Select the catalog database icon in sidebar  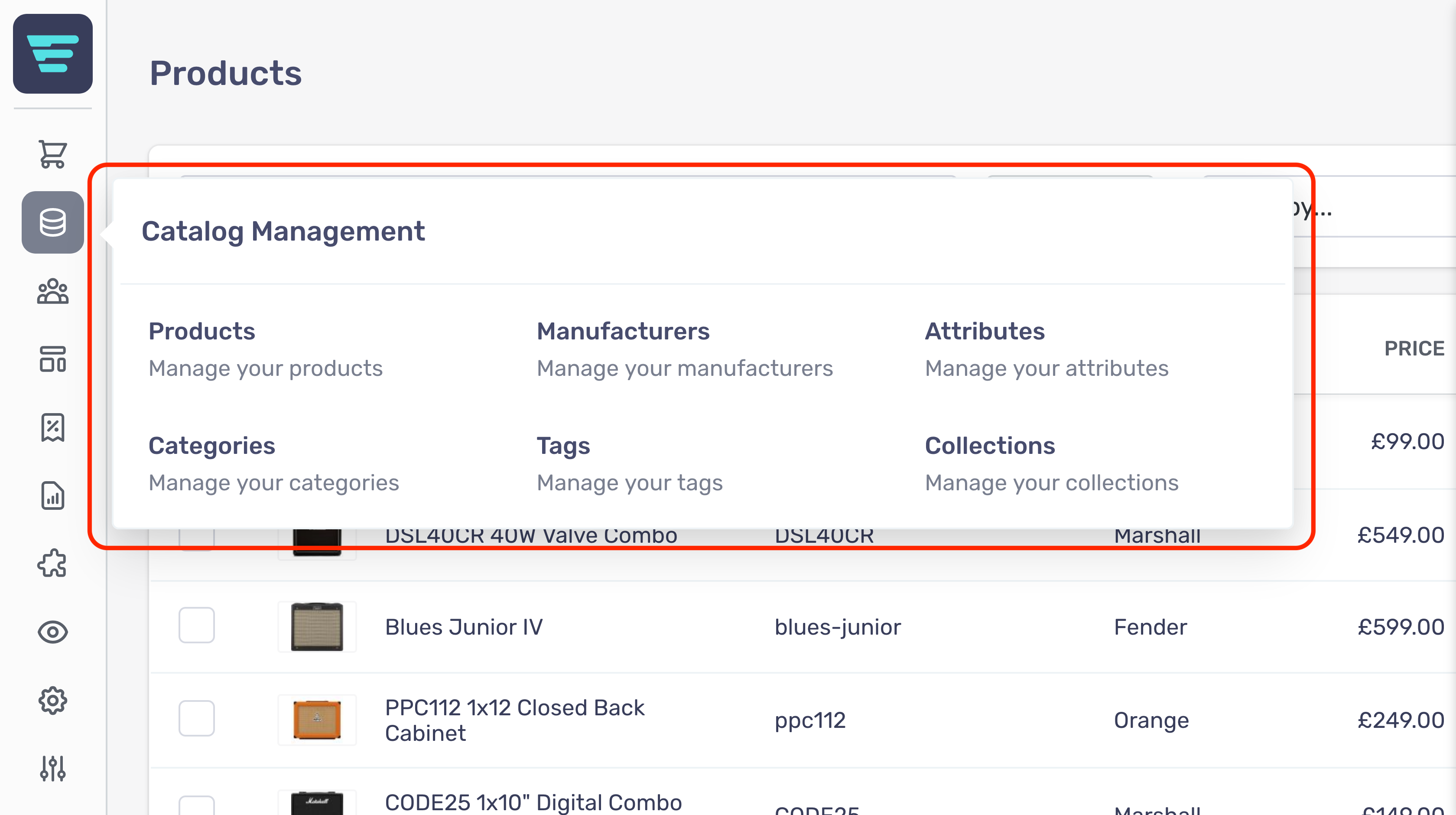52,222
